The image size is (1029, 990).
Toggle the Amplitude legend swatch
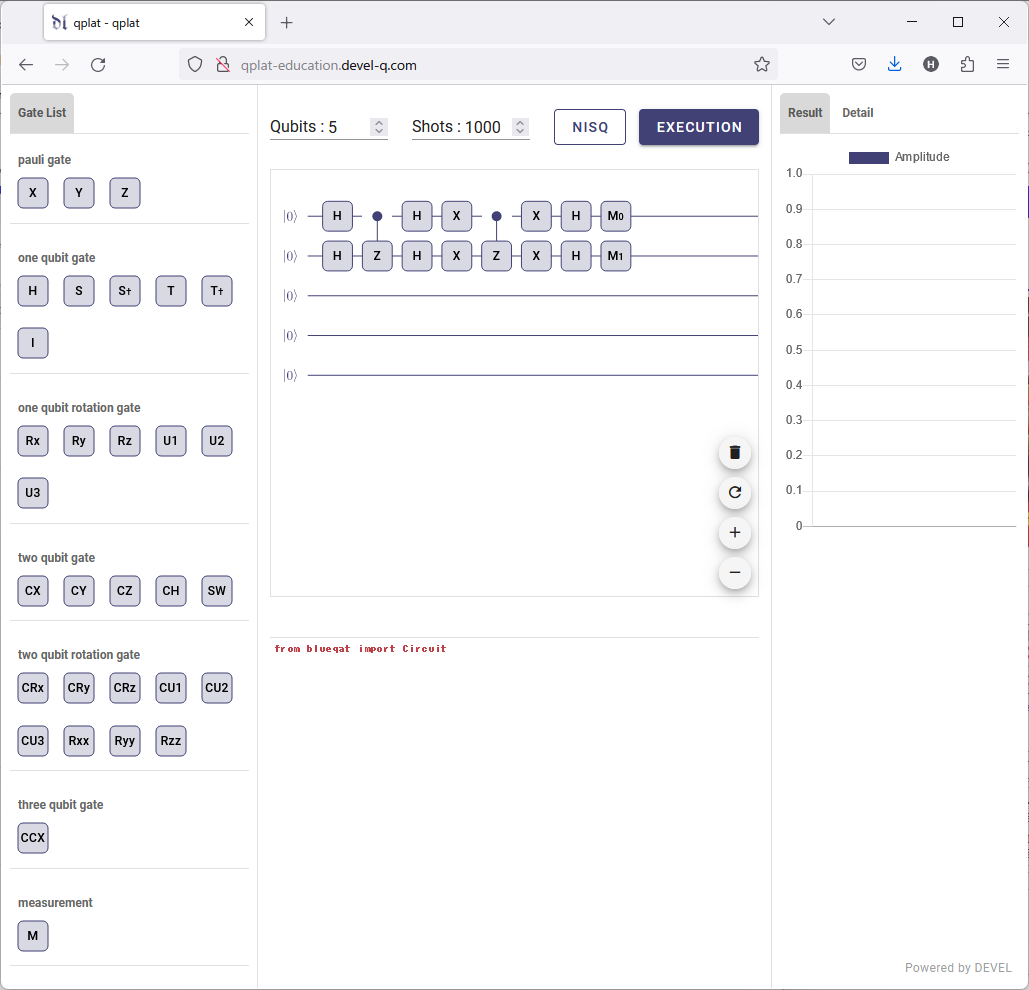pos(868,157)
